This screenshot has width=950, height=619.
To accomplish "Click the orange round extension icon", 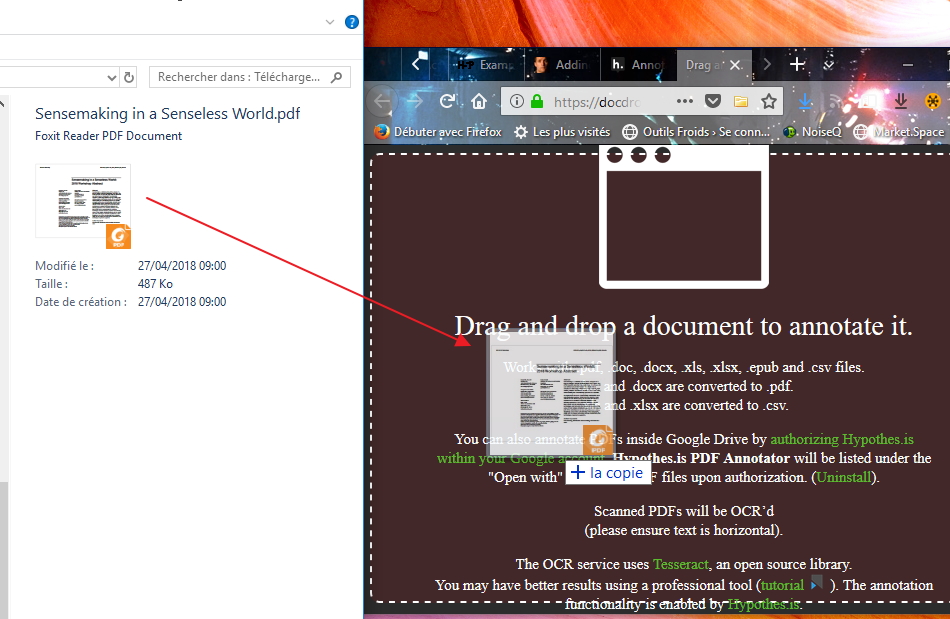I will [x=933, y=101].
